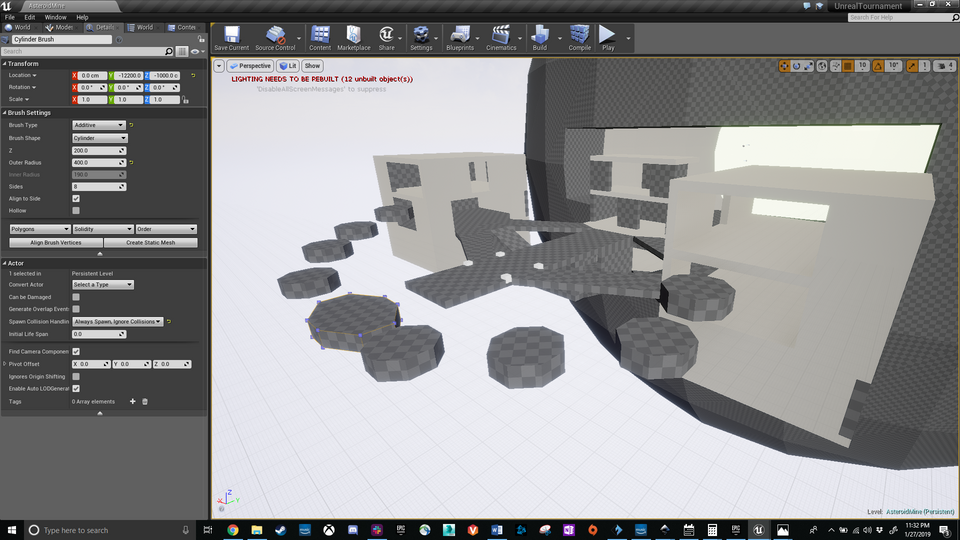Click the Outer Radius value field

tap(99, 163)
